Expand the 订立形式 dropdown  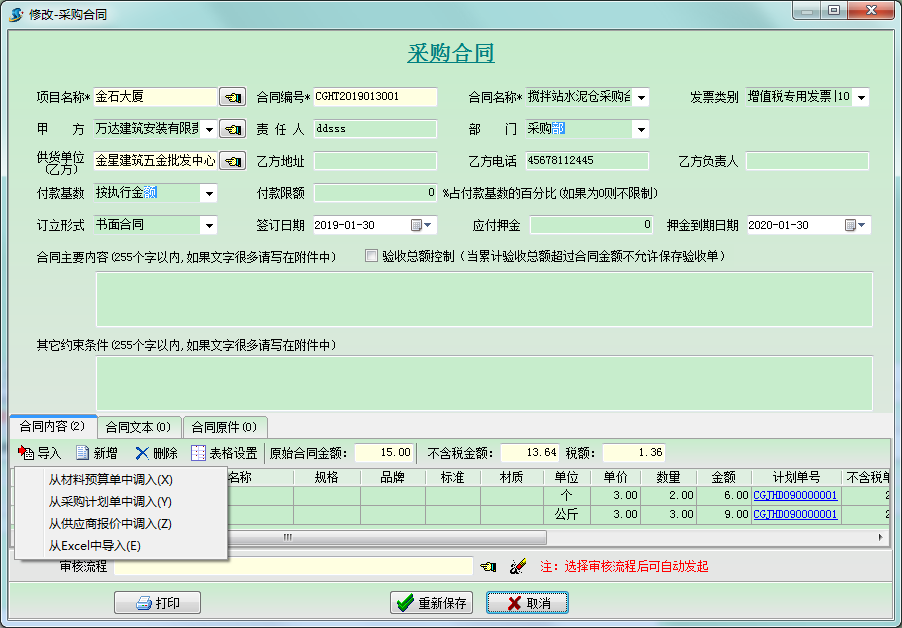[209, 225]
